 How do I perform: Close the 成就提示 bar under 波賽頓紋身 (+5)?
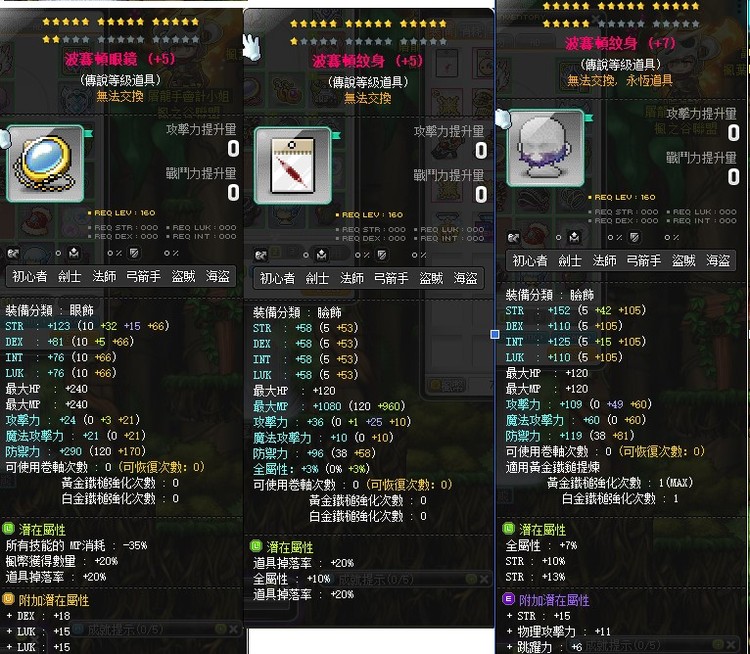tap(484, 579)
